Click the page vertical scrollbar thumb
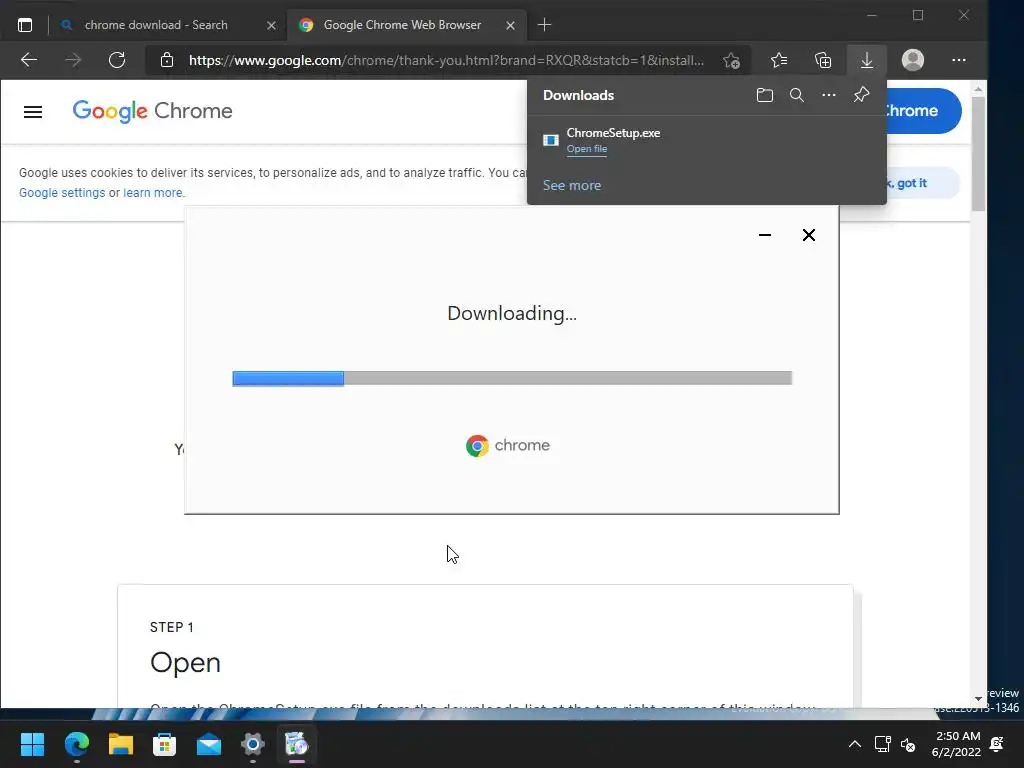 (978, 155)
